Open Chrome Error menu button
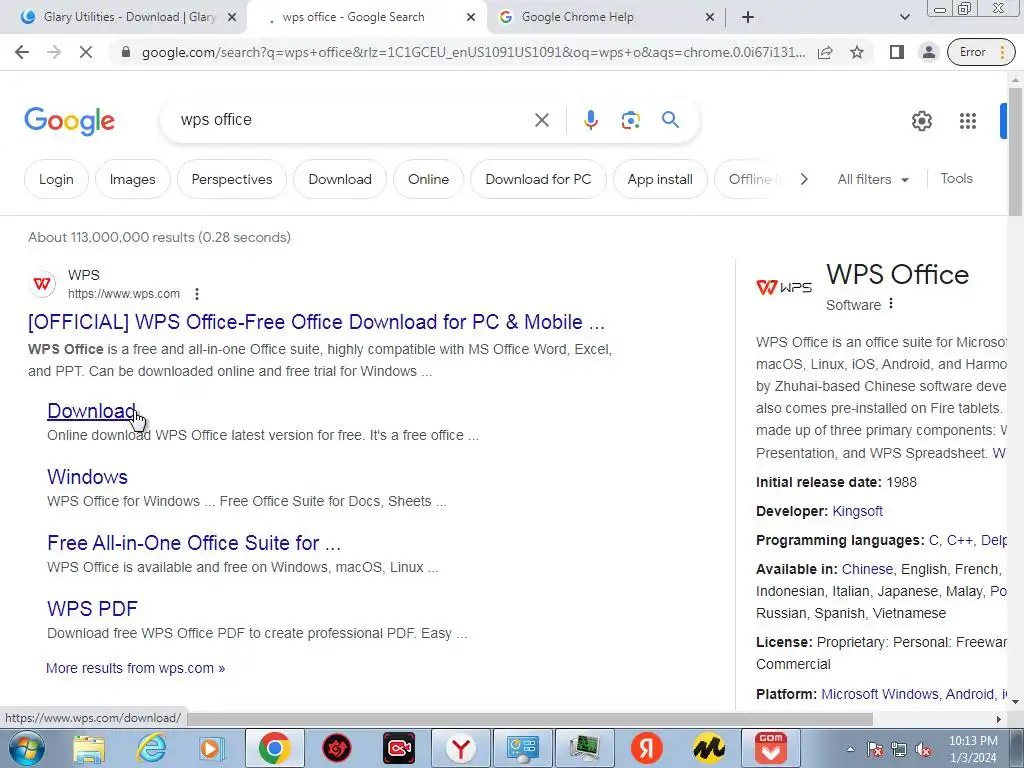 click(x=981, y=52)
